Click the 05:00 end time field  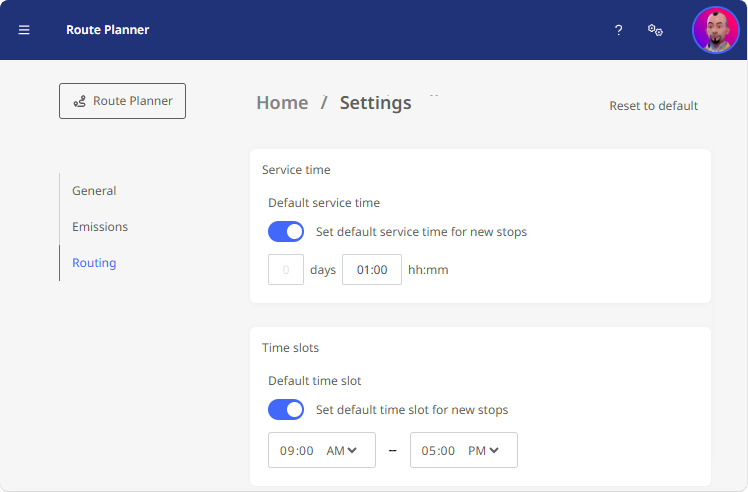click(439, 450)
